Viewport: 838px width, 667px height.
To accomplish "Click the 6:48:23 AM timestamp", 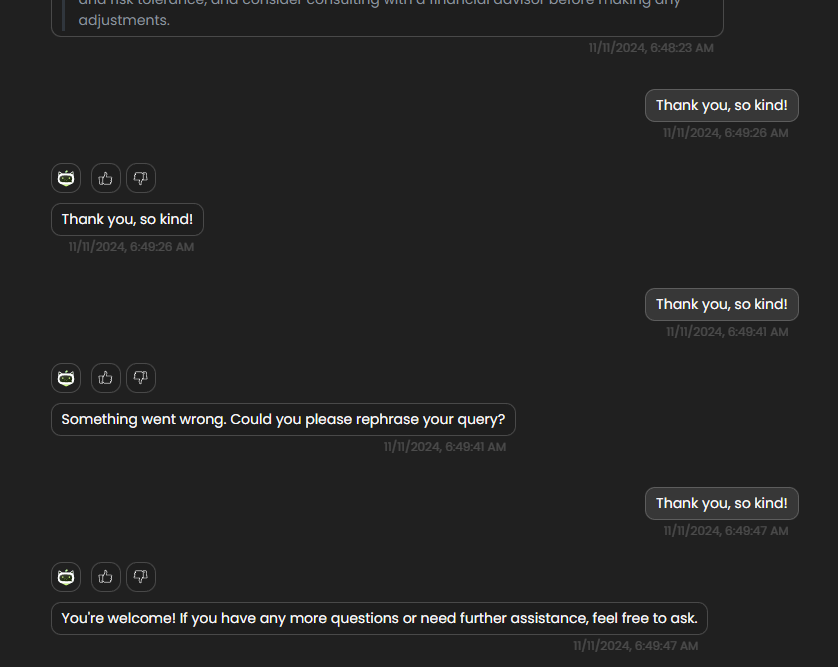I will point(650,48).
